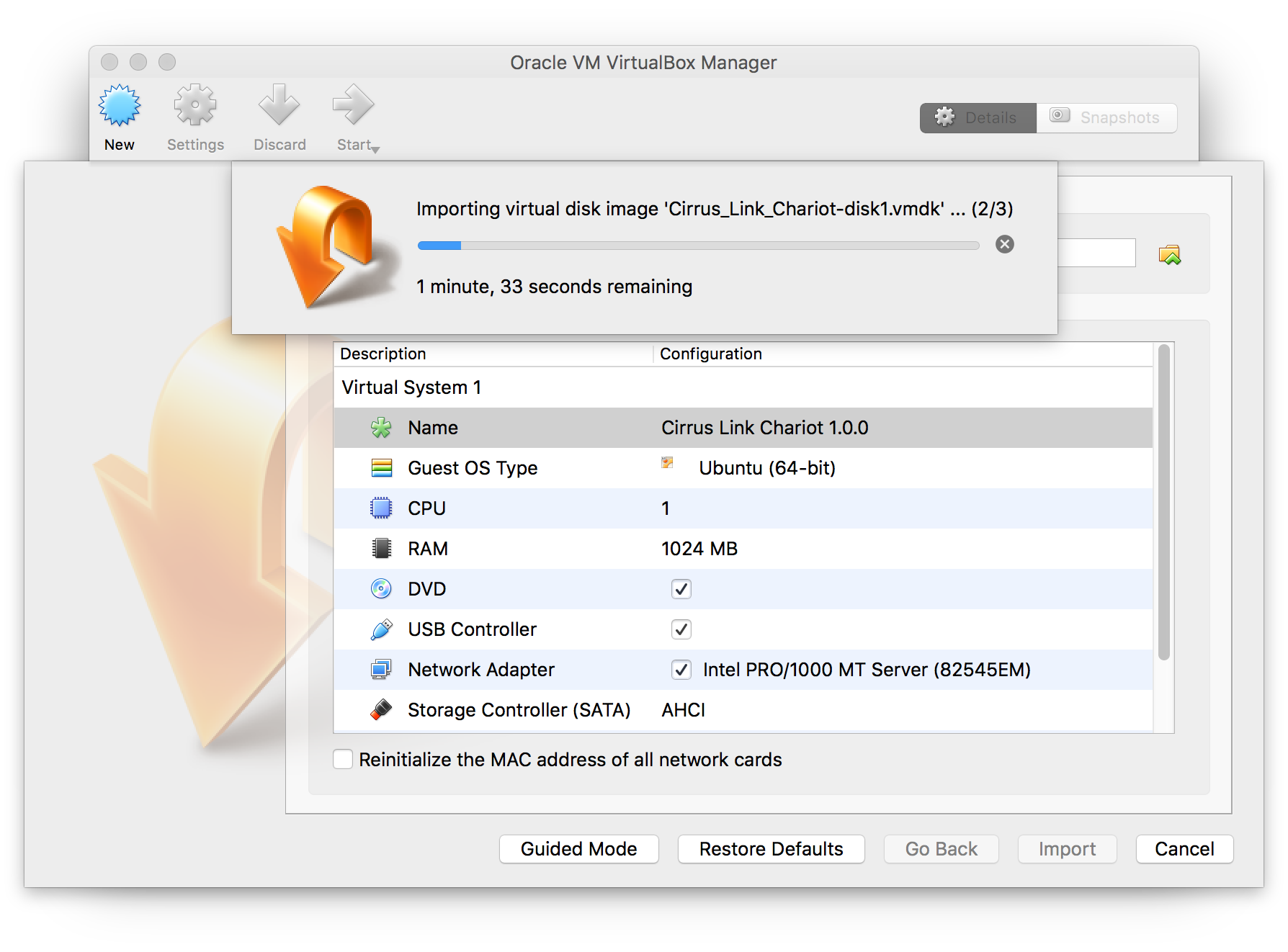The width and height of the screenshot is (1288, 952).
Task: Click the Network Adapter monitor icon
Action: click(381, 670)
